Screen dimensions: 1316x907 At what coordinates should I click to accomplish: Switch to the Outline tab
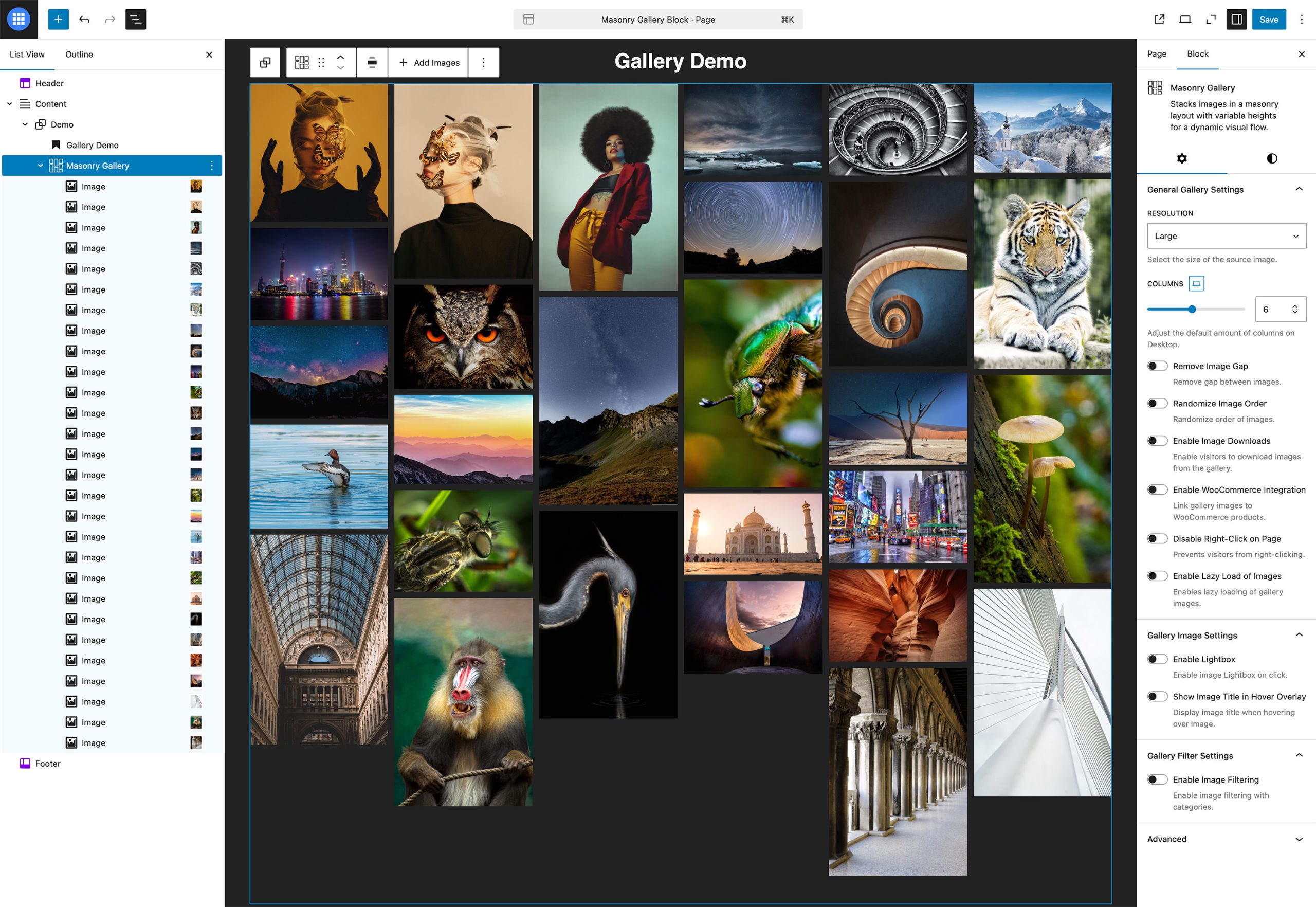[79, 55]
